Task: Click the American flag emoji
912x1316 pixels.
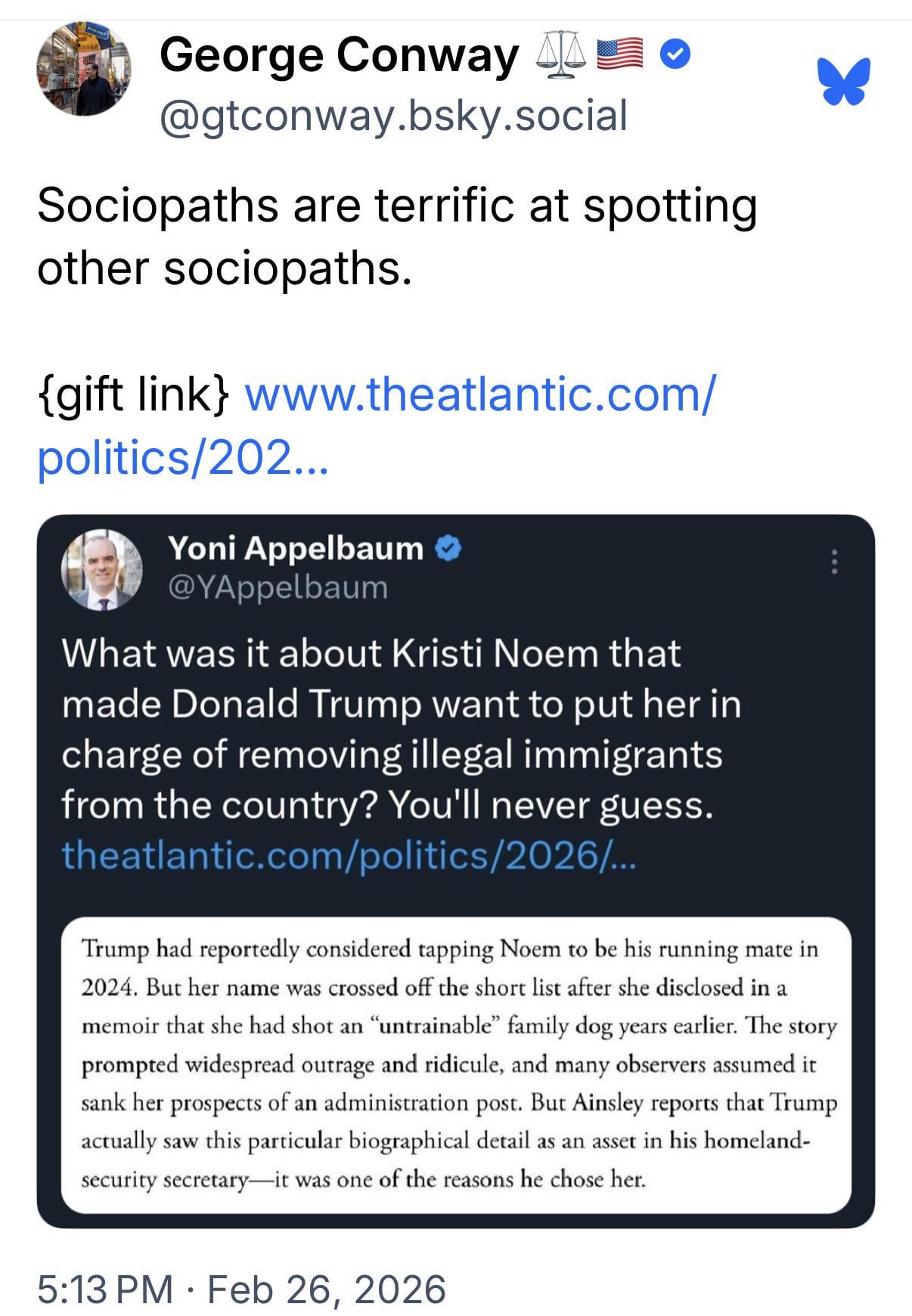Action: pyautogui.click(x=621, y=54)
